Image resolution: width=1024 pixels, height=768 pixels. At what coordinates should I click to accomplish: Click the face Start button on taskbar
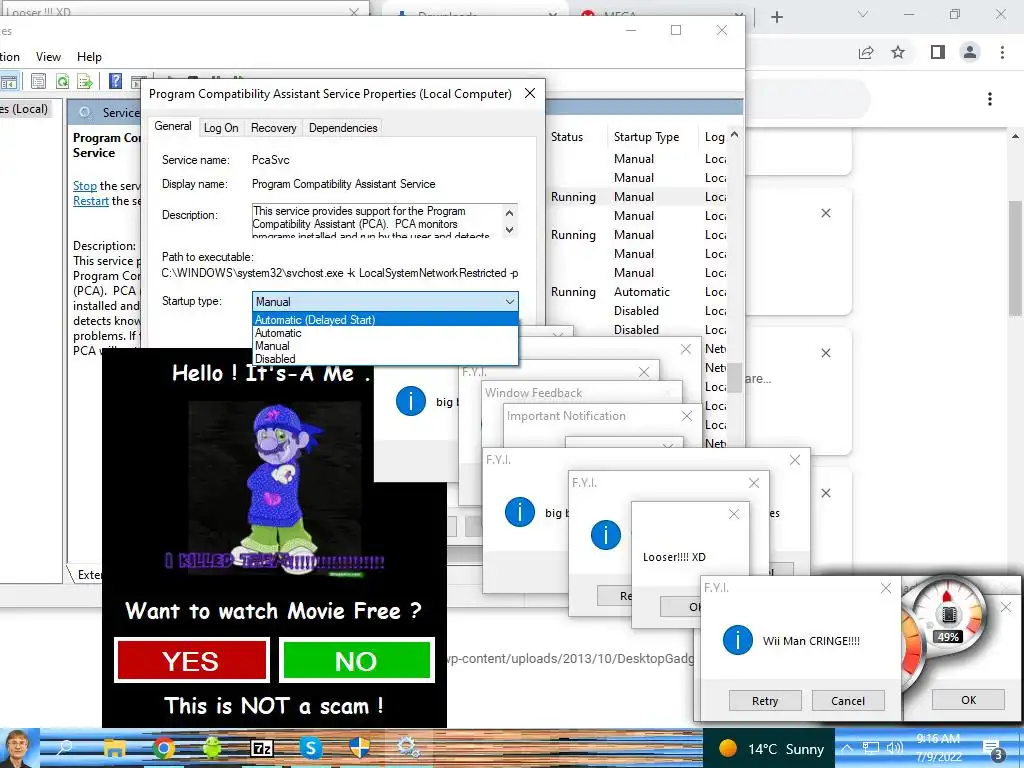[20, 748]
